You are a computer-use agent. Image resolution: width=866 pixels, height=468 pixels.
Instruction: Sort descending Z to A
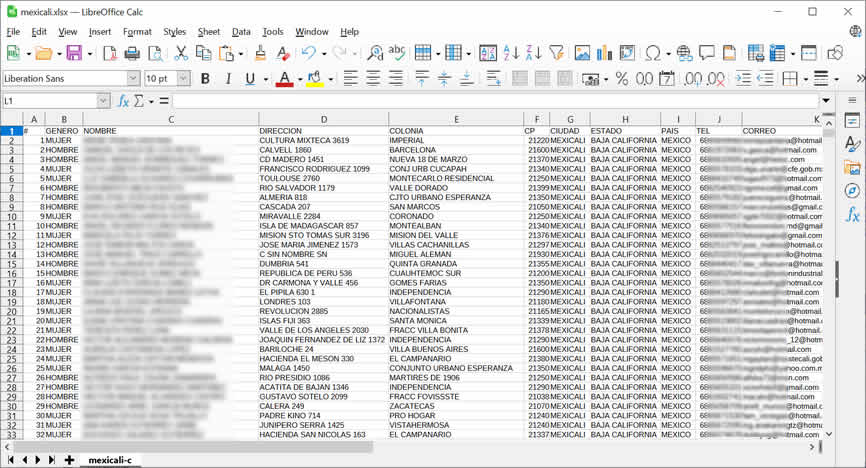click(534, 53)
